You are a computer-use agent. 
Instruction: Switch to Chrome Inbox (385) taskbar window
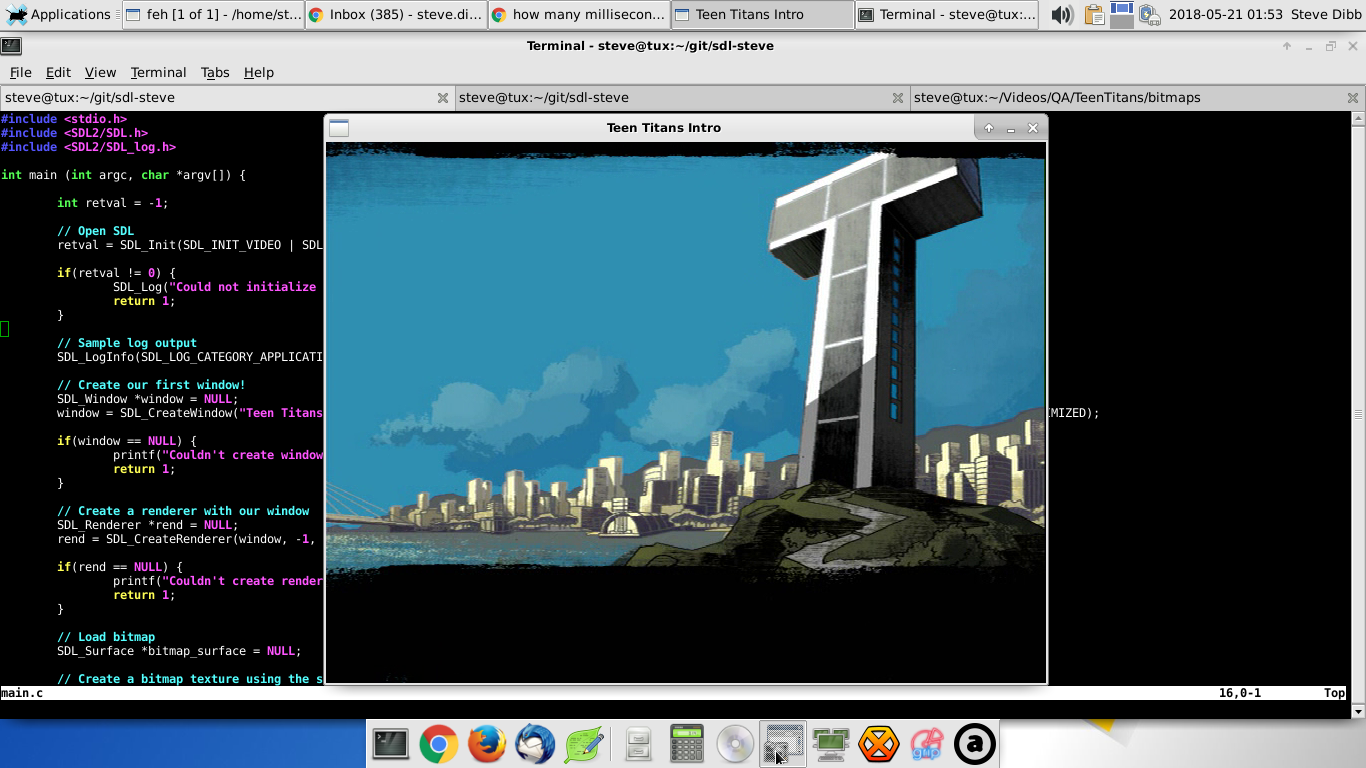point(396,14)
